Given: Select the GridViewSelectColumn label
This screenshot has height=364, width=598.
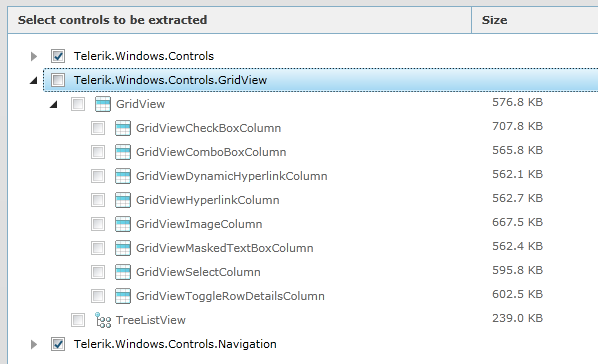Looking at the screenshot, I should coord(198,272).
